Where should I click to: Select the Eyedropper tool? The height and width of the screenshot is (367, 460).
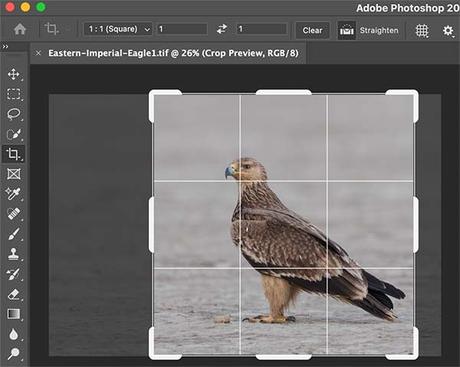pyautogui.click(x=13, y=194)
